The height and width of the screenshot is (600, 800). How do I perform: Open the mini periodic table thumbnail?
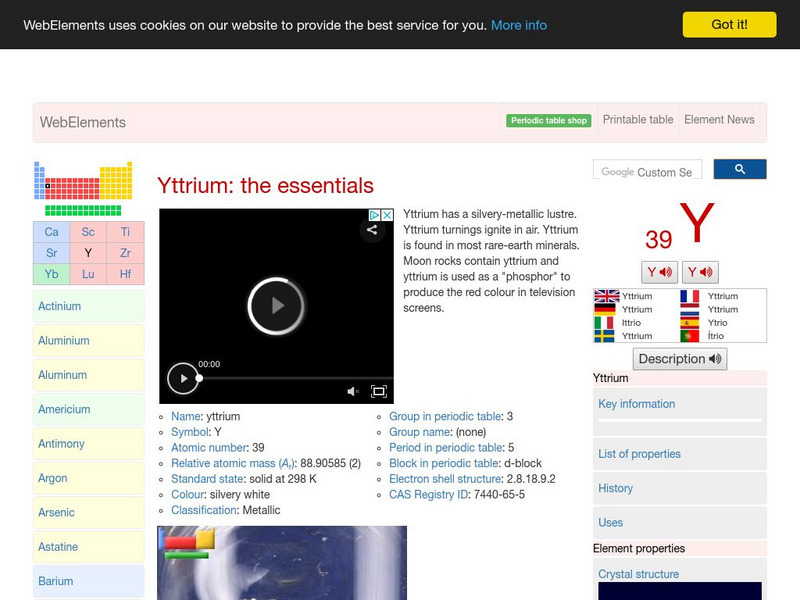(x=83, y=188)
